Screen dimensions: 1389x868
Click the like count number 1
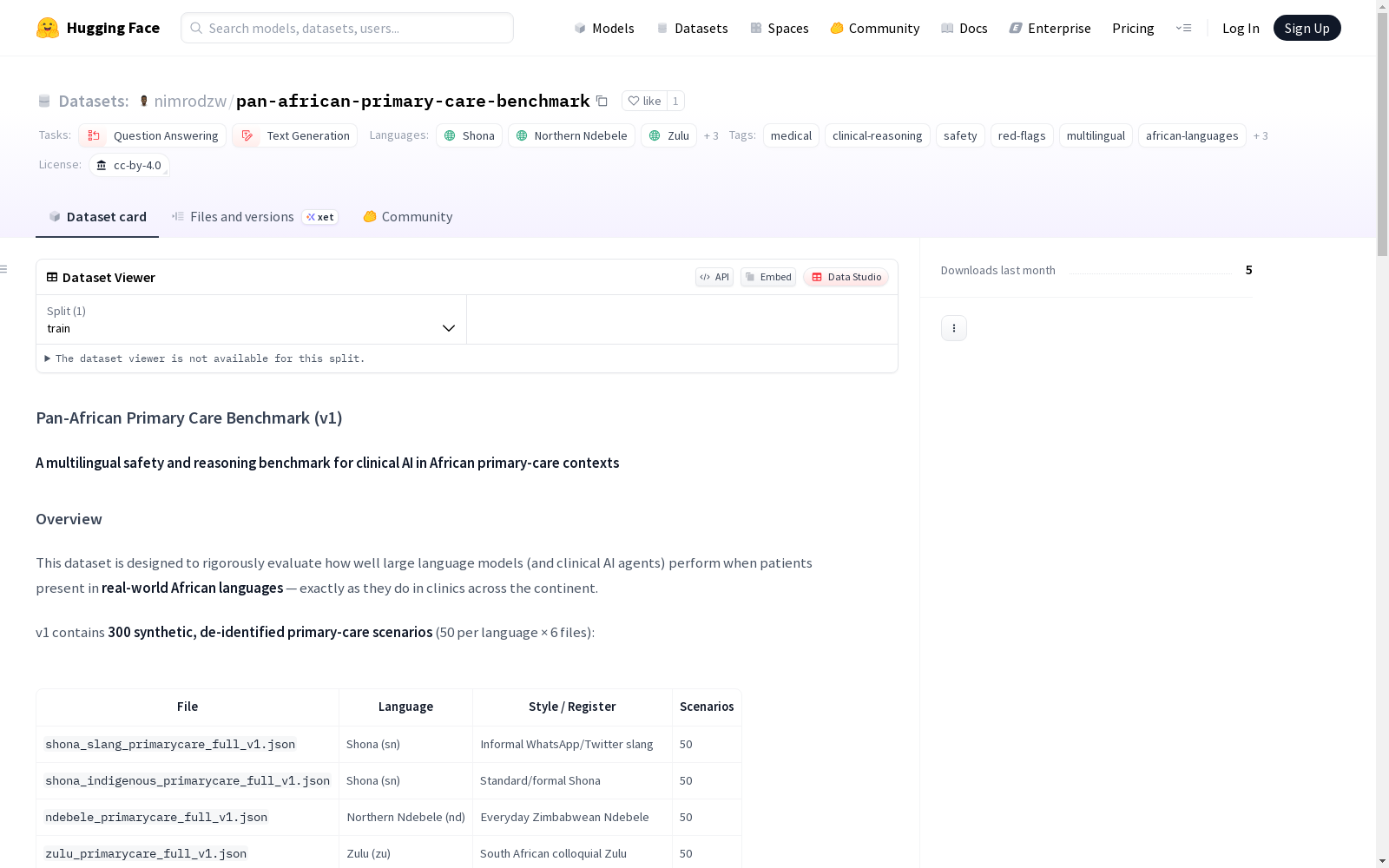click(675, 101)
